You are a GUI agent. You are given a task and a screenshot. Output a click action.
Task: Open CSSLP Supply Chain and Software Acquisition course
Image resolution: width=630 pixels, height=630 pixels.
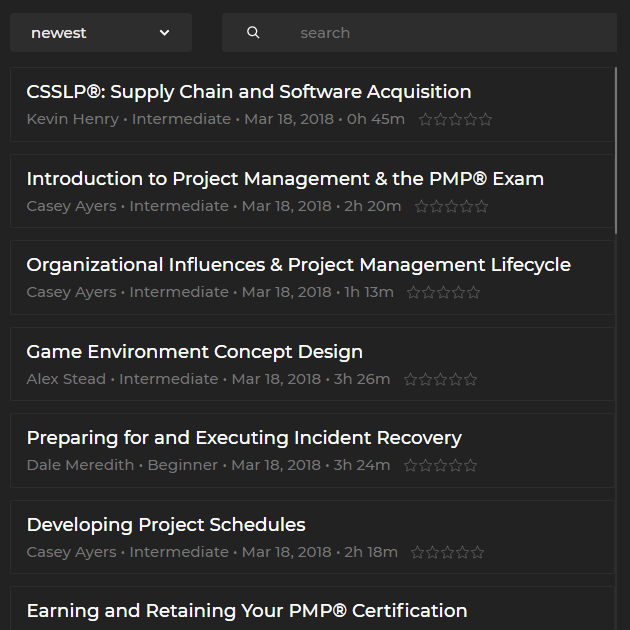tap(249, 92)
